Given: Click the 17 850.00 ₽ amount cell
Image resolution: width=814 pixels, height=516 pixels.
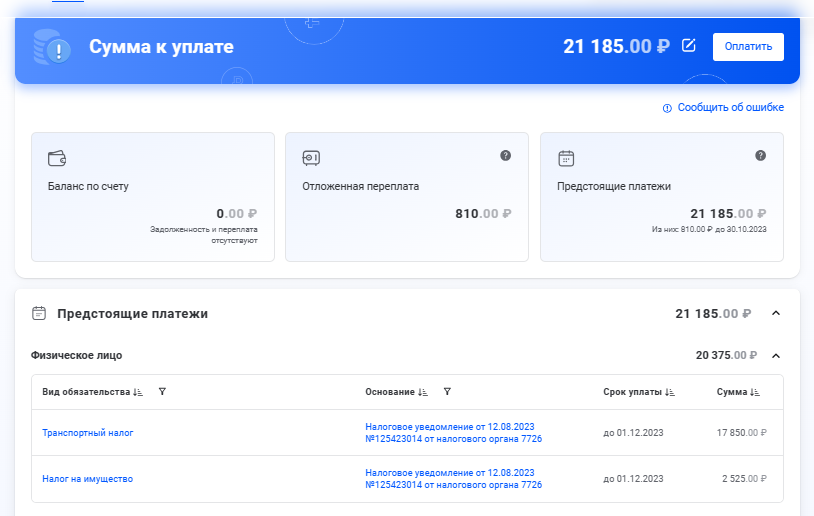Looking at the screenshot, I should [741, 432].
